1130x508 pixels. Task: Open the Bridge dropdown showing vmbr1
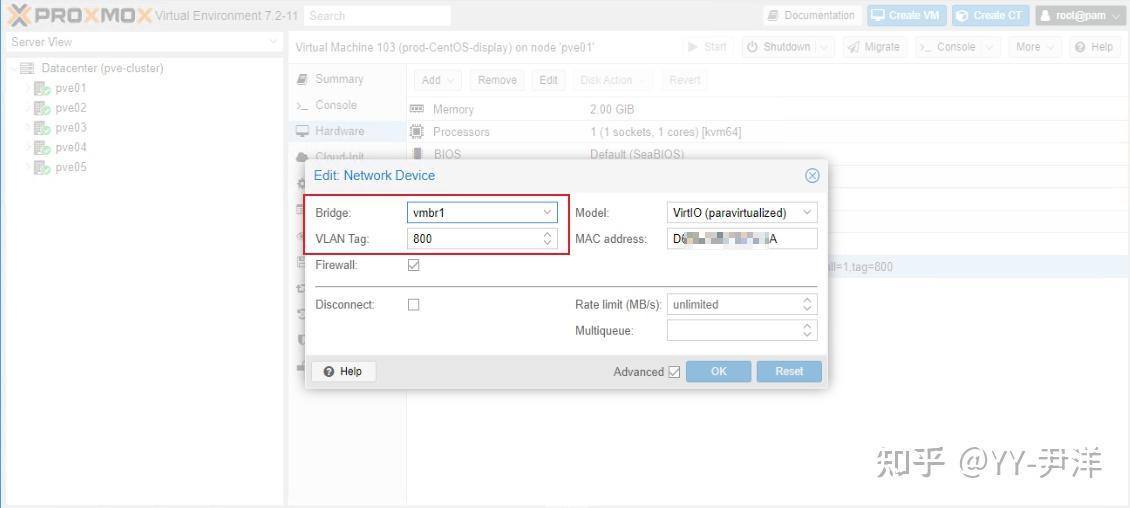pyautogui.click(x=547, y=213)
